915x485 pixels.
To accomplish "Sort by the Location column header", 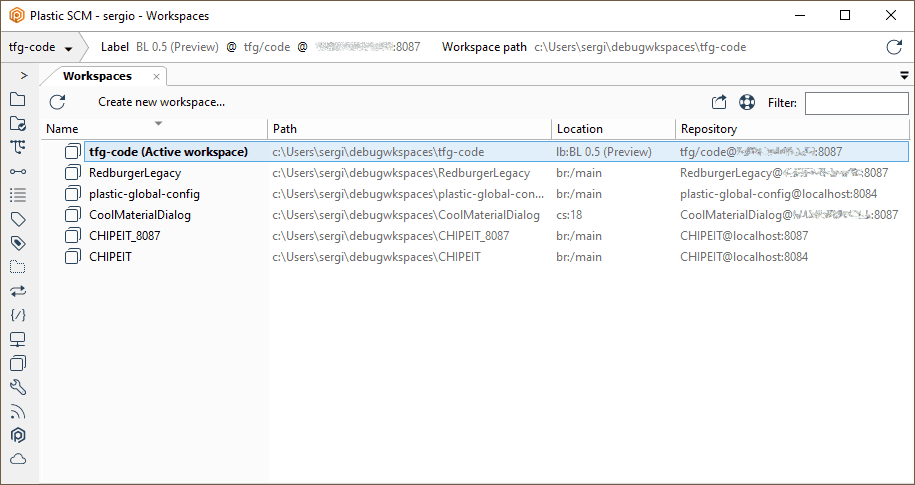I will point(613,129).
